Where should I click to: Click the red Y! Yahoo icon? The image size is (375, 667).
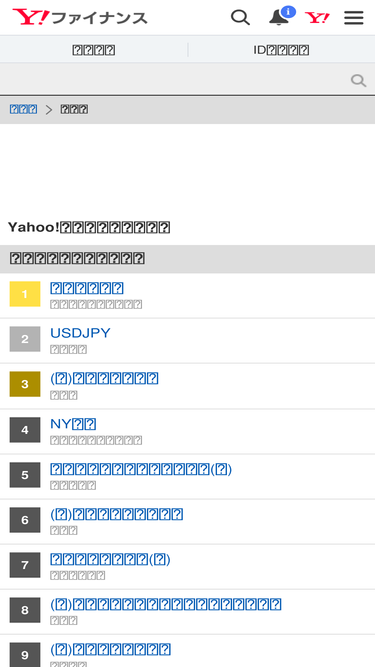(317, 18)
